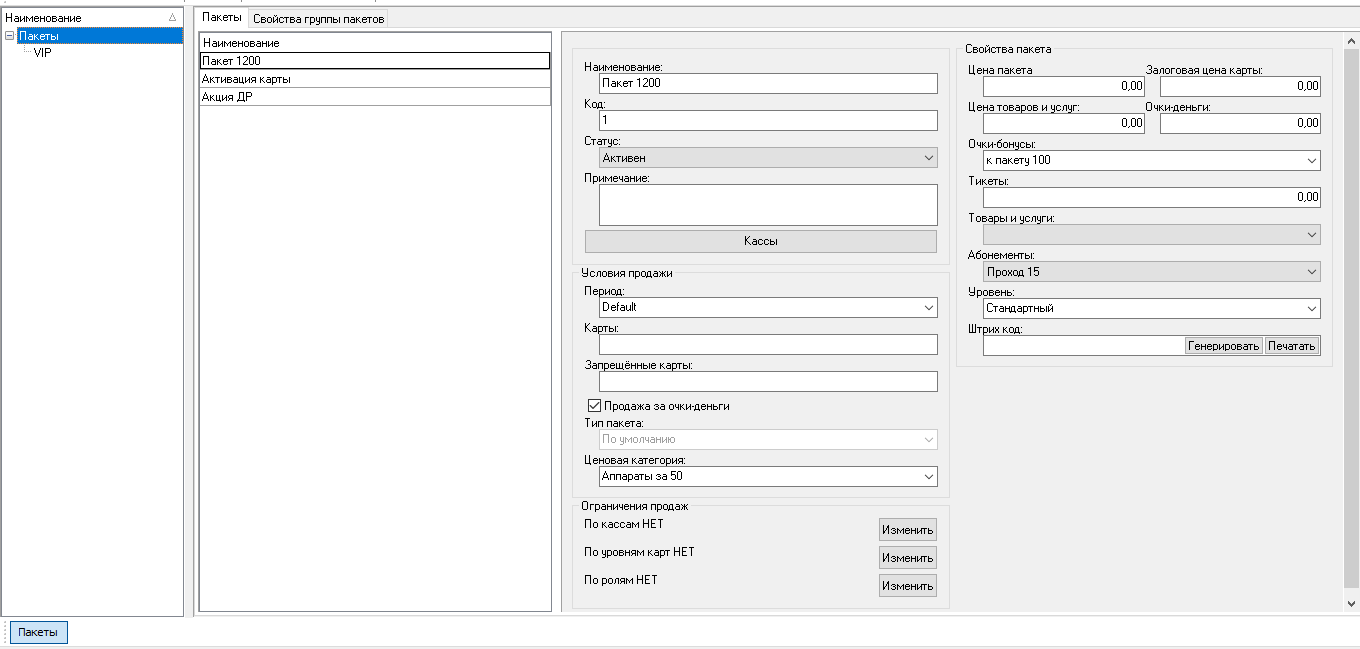Click the Пакеты button in bottom bar

pyautogui.click(x=39, y=632)
